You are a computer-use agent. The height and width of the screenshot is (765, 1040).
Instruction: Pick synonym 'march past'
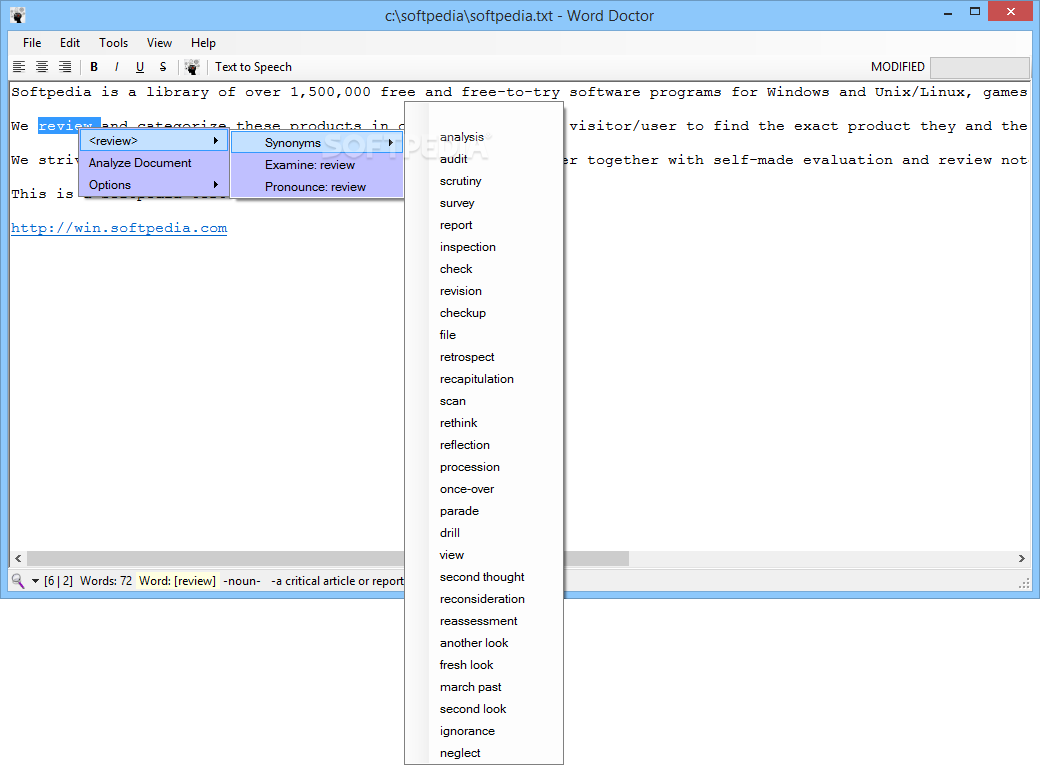(470, 687)
